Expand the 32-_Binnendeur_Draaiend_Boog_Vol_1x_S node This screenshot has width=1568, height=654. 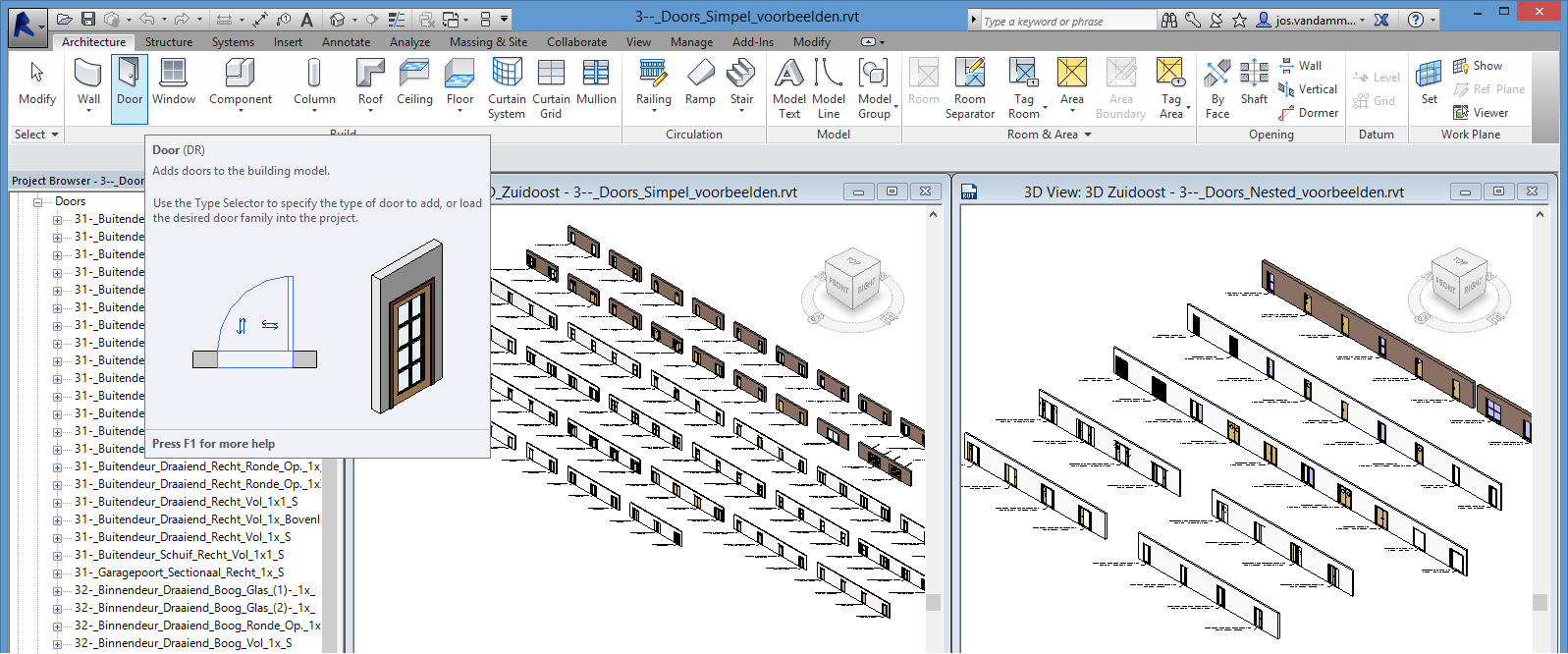[x=57, y=644]
